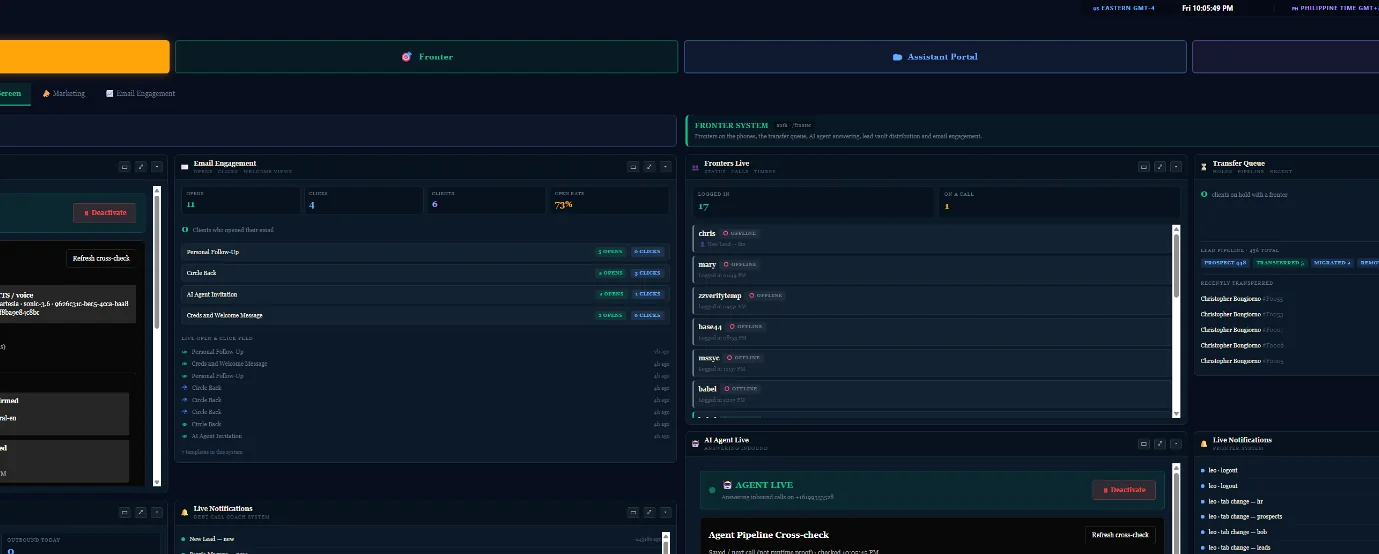Click the bell icon beside Debt Call Coach notifications

184,512
